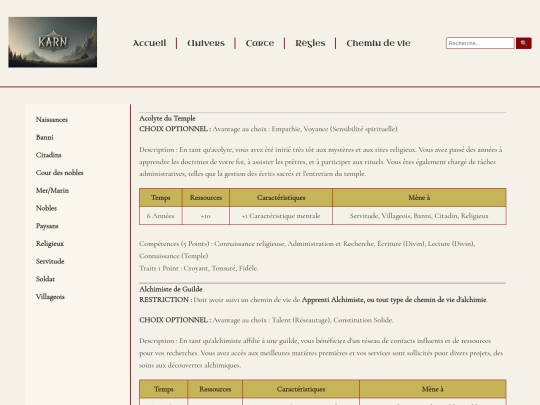Click the 6 Années table cell
540x405 pixels.
(161, 216)
